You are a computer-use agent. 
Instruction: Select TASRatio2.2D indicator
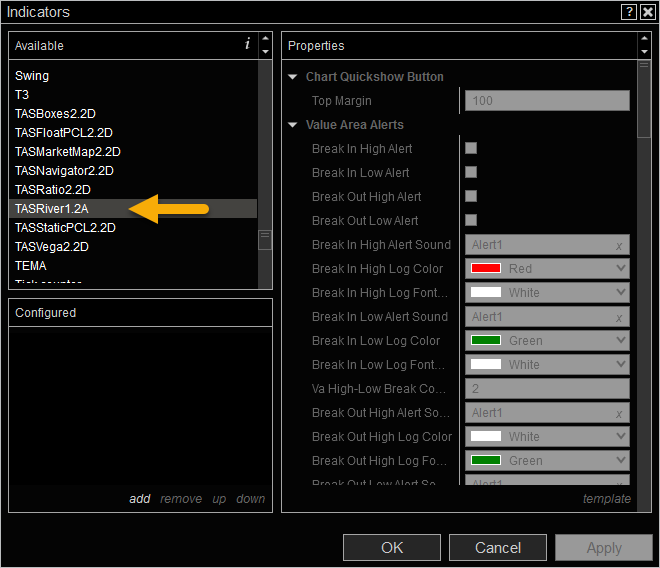(x=133, y=189)
